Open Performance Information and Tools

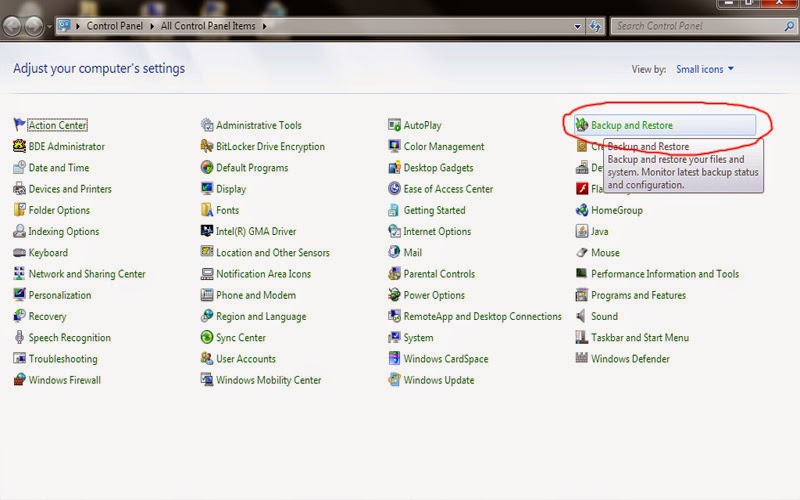tap(665, 273)
